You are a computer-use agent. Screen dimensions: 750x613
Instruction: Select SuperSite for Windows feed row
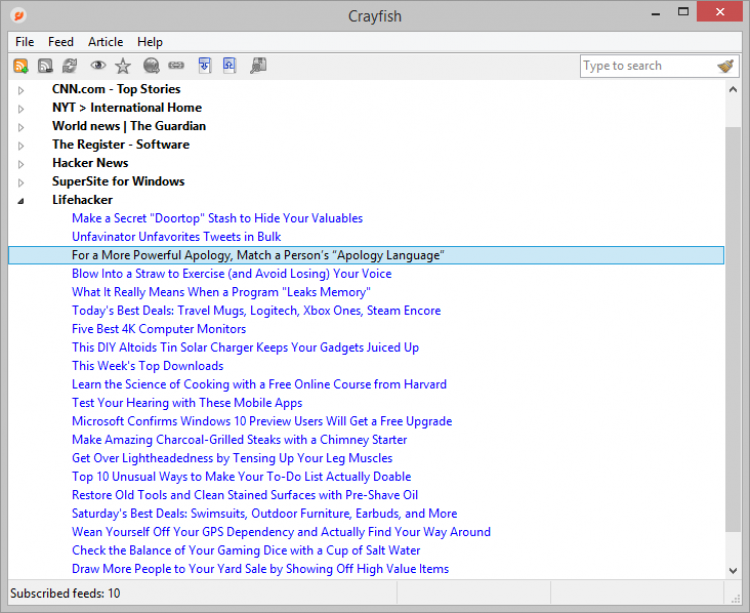point(118,181)
